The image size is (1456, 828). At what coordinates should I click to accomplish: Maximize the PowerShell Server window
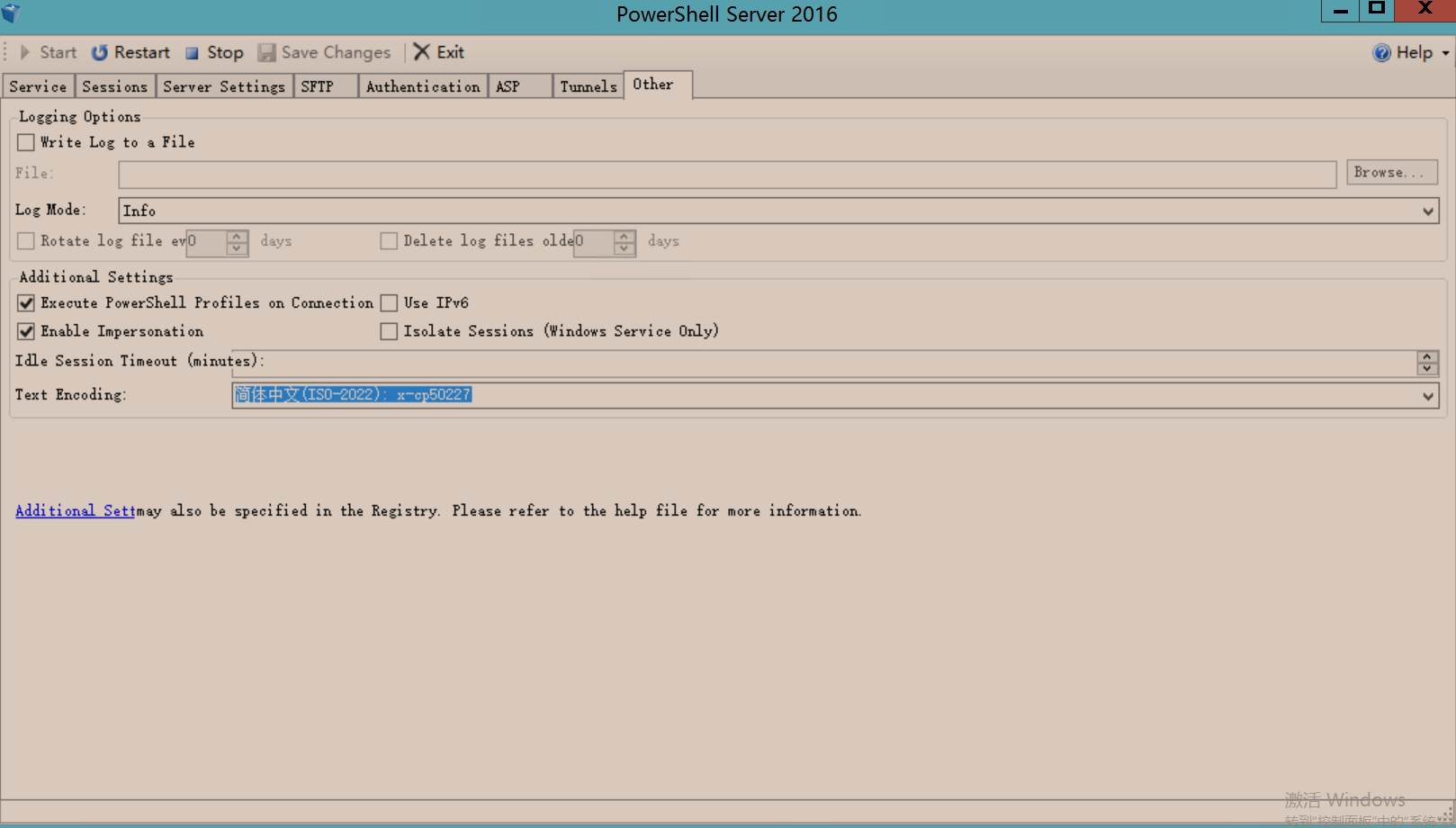coord(1376,10)
